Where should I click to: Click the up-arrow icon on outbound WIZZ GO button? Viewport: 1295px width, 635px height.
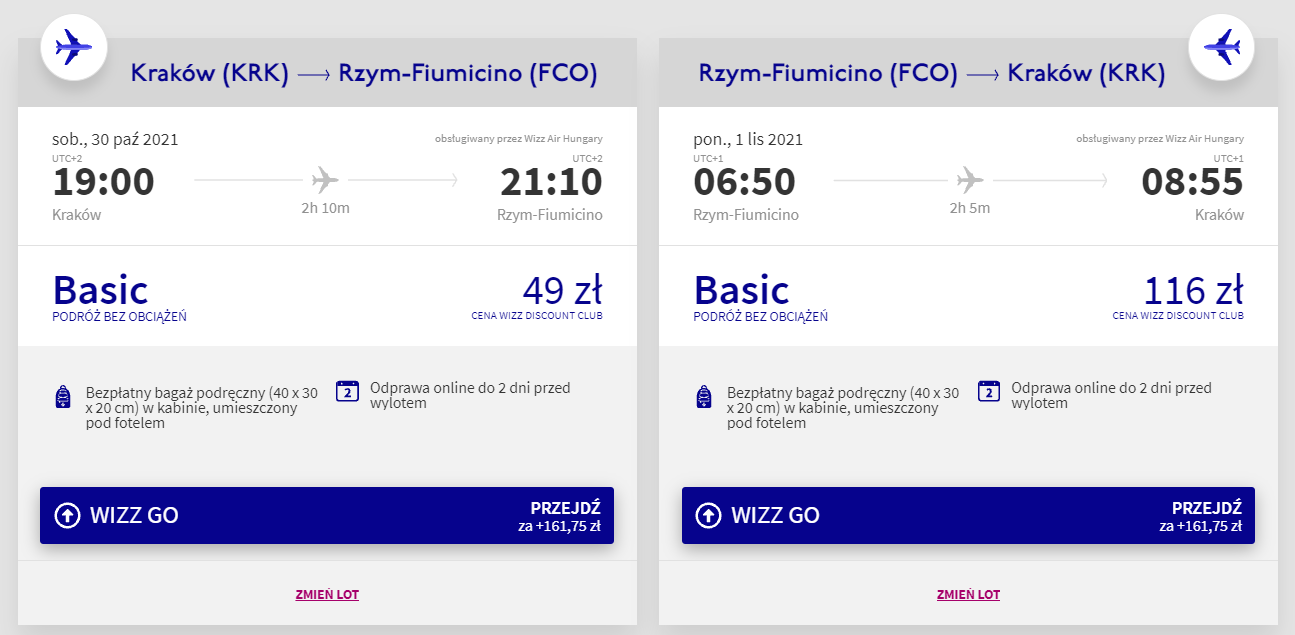[x=67, y=515]
